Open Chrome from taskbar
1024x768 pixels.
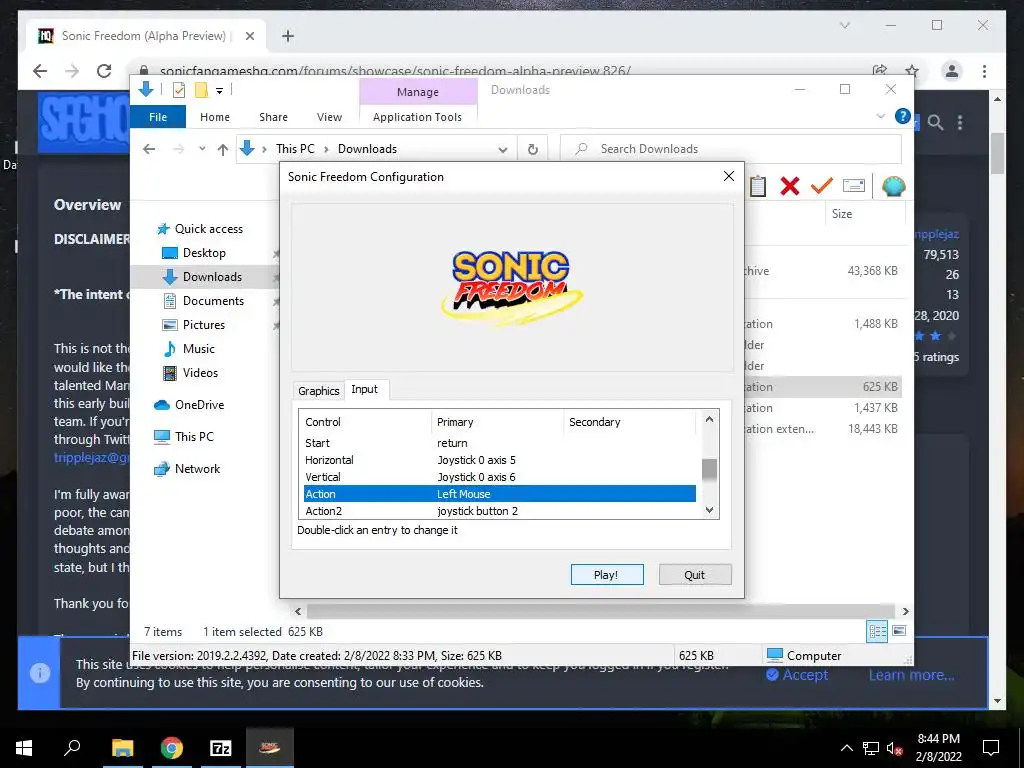click(171, 748)
